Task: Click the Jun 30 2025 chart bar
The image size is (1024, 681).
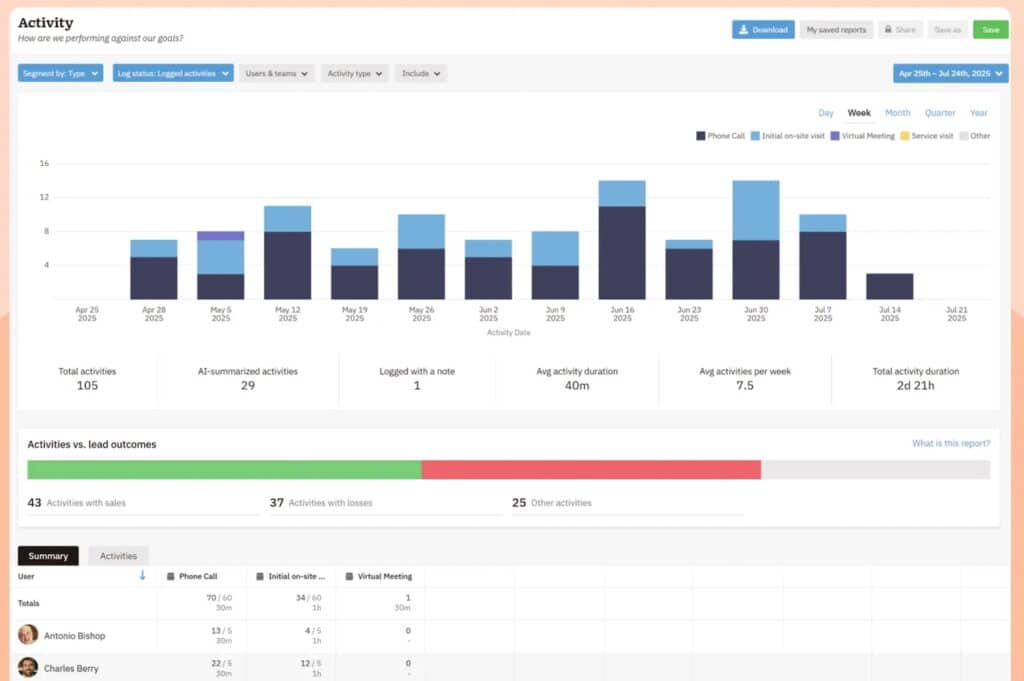Action: [x=756, y=240]
